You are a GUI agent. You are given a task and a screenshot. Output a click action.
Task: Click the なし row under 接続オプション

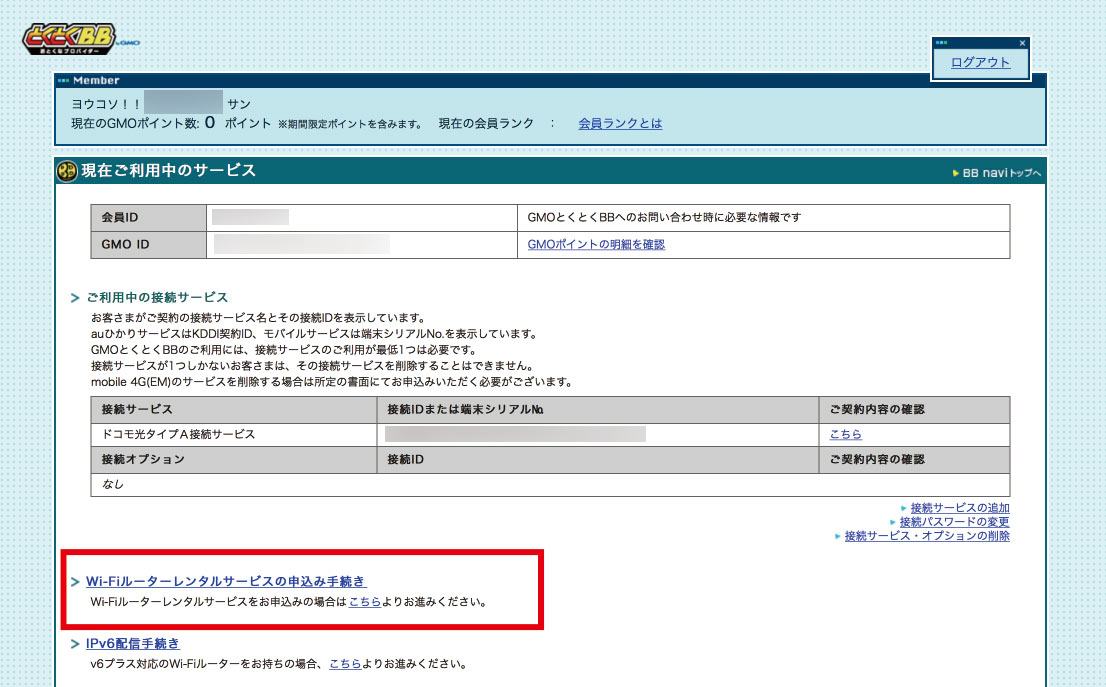click(550, 485)
